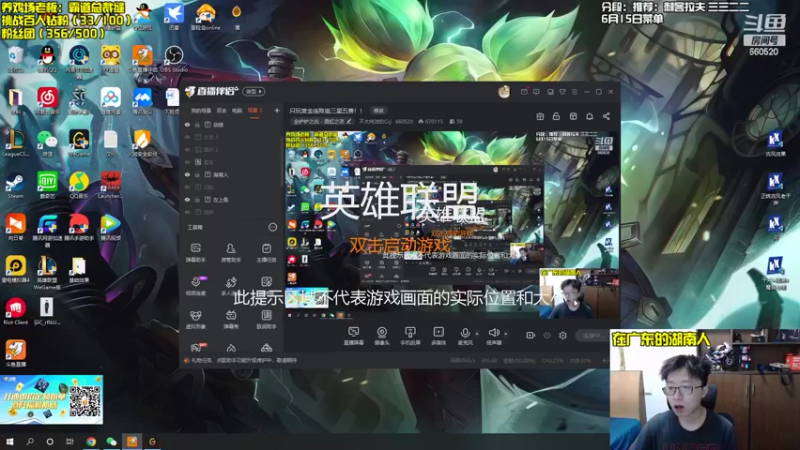Add a 手机投屏 phone casting source
The height and width of the screenshot is (450, 800).
point(410,336)
